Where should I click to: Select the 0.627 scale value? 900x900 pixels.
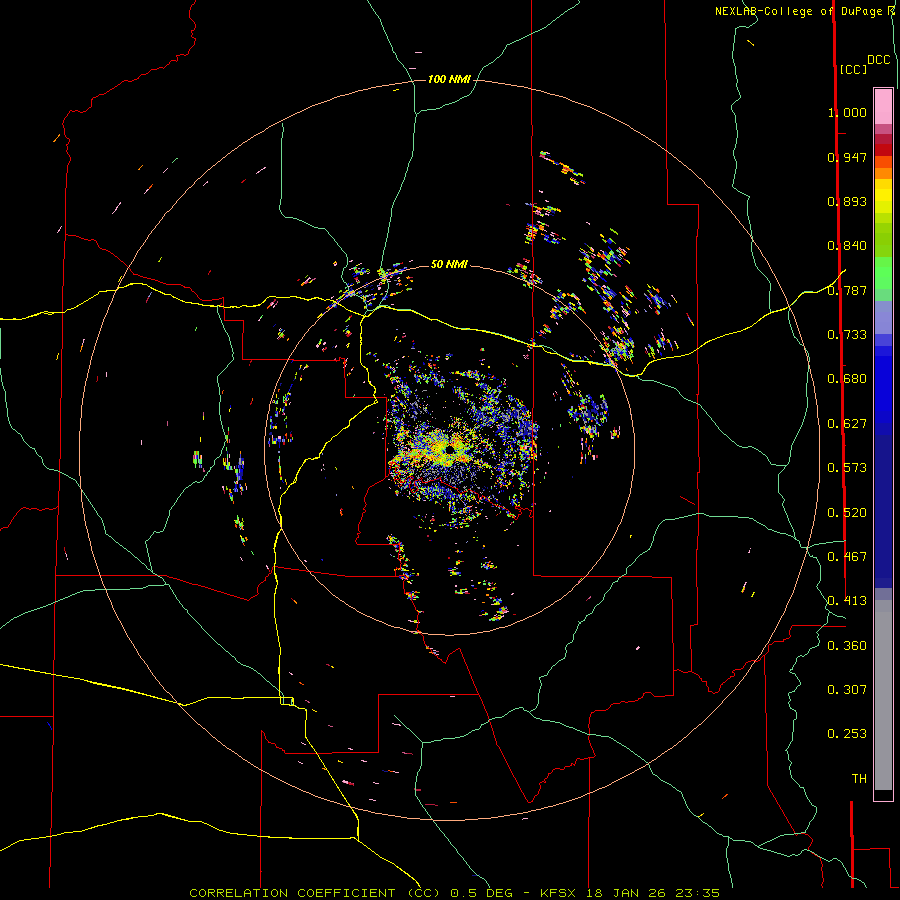click(x=847, y=424)
